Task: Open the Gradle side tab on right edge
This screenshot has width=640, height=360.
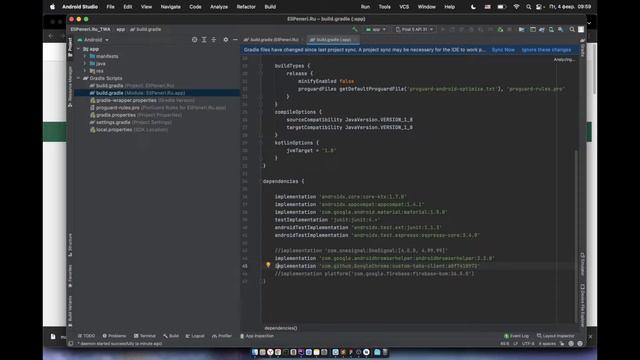Action: pyautogui.click(x=582, y=48)
